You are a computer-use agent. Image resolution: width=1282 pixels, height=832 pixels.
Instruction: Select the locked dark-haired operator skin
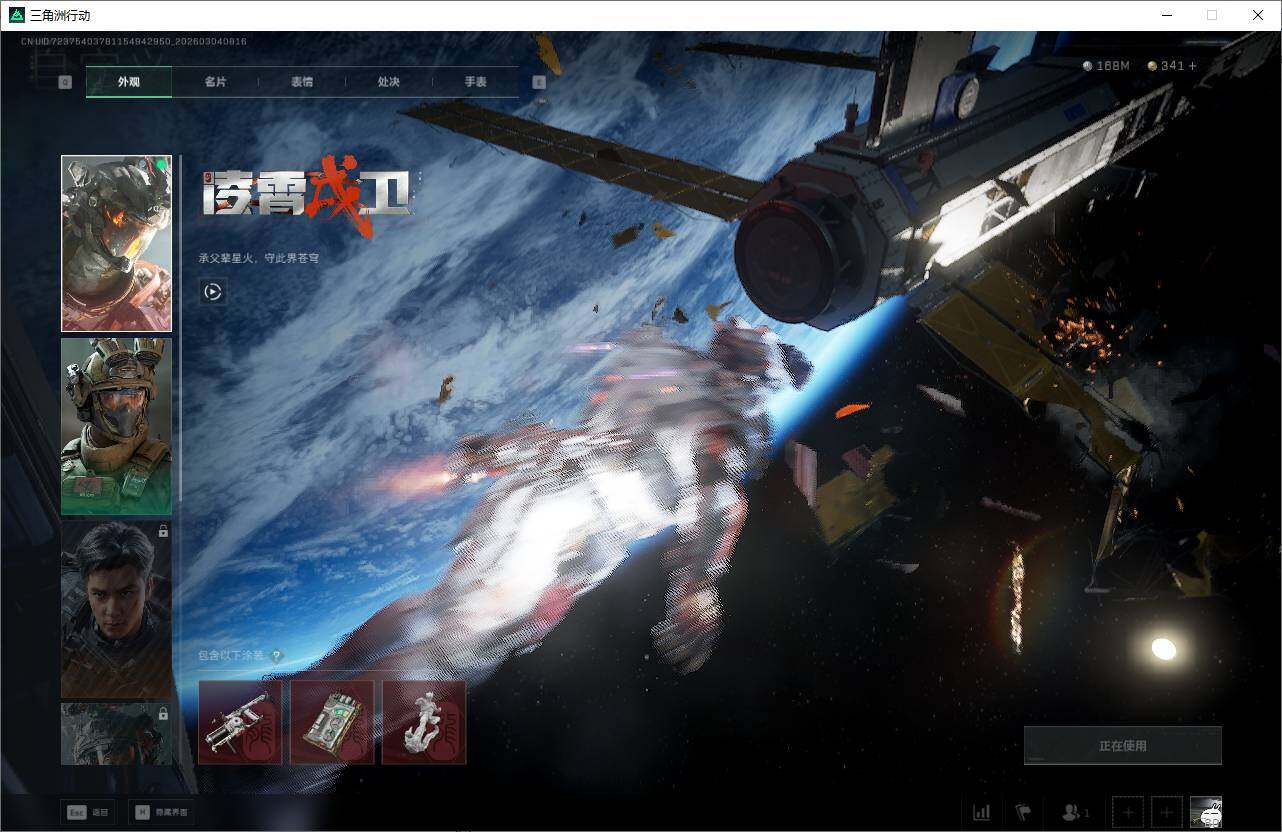pos(116,609)
